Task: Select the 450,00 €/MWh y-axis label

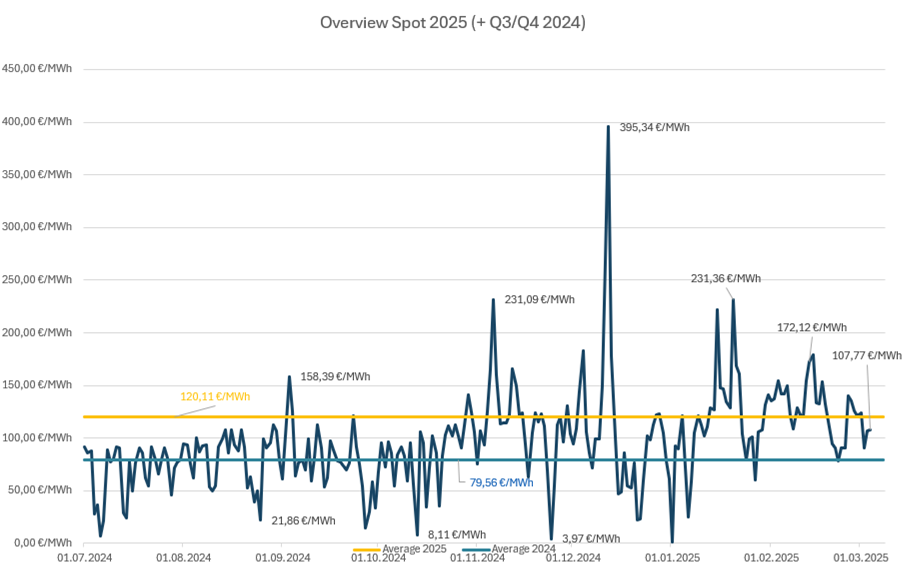Action: click(x=37, y=69)
